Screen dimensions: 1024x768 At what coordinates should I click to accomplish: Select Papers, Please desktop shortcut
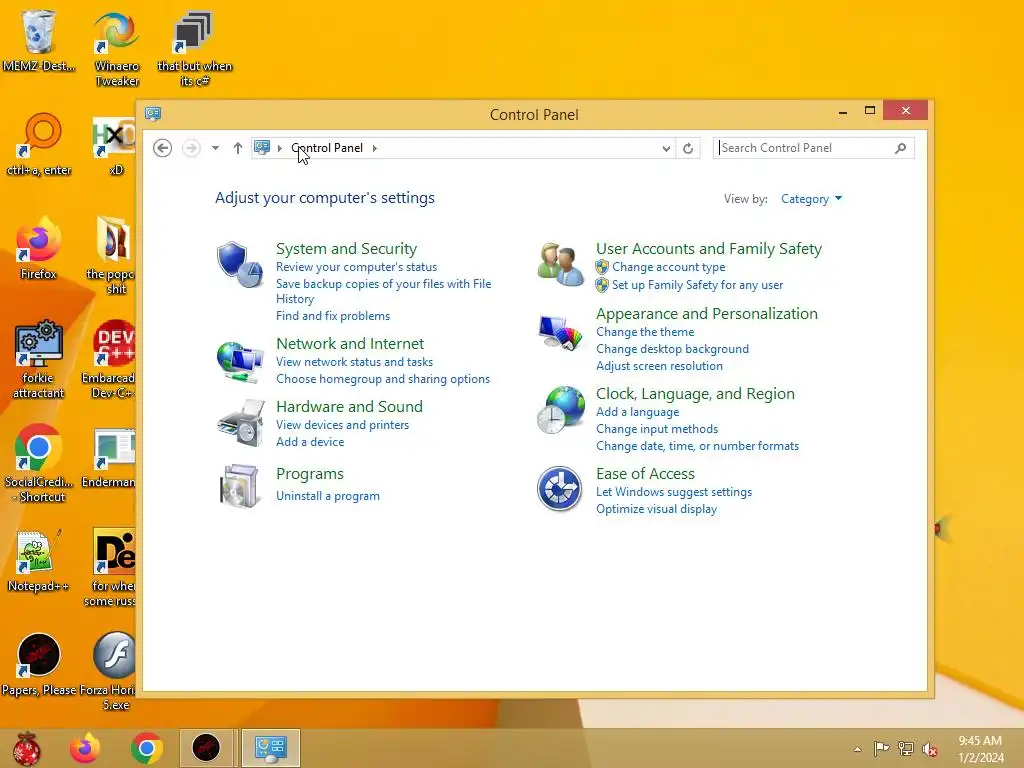(x=39, y=665)
